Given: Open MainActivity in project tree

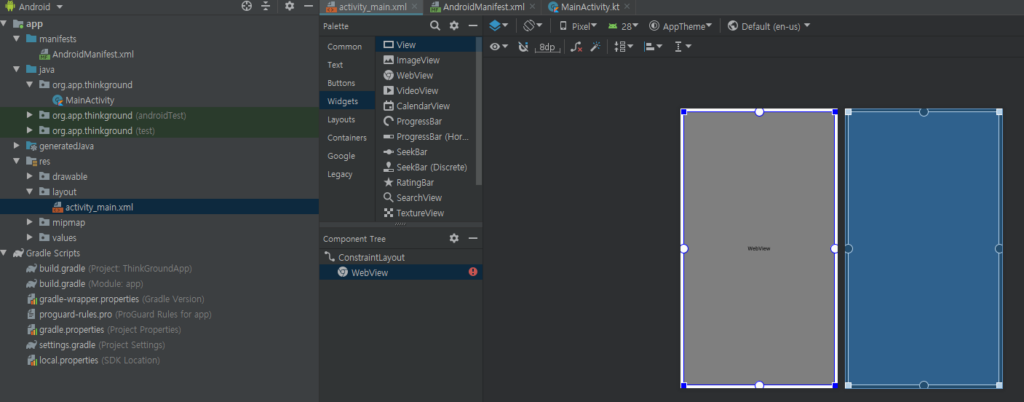Looking at the screenshot, I should point(89,100).
